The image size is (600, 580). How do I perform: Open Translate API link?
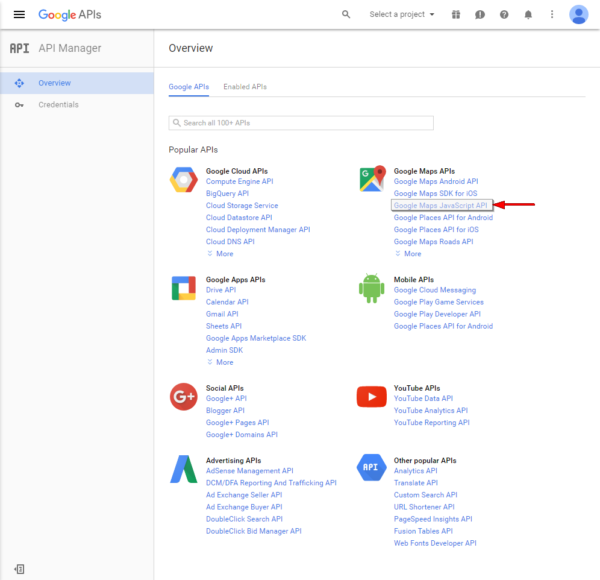[x=416, y=483]
